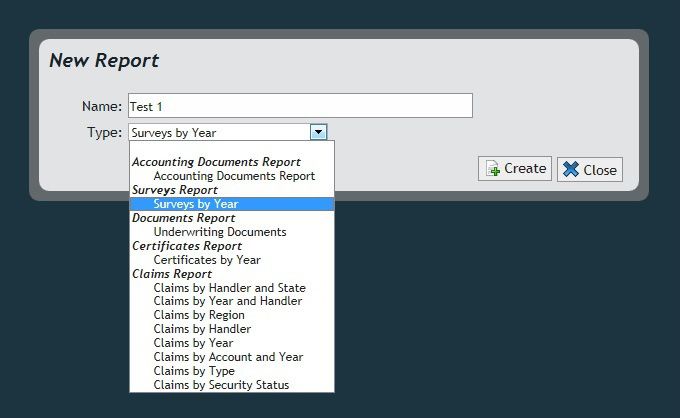Click the Type combo box field
The image size is (680, 418).
[x=218, y=132]
